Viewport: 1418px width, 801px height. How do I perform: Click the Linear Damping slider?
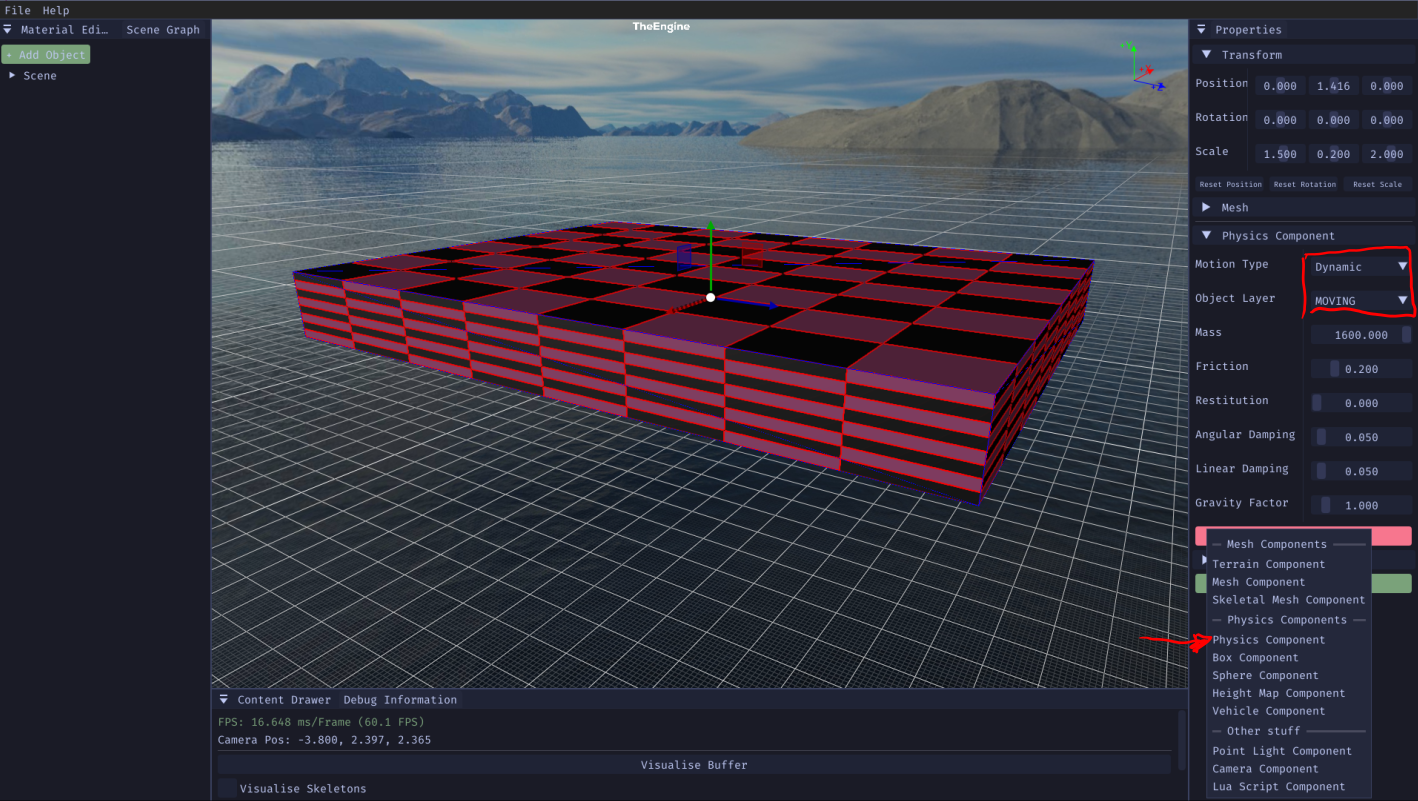pyautogui.click(x=1361, y=471)
